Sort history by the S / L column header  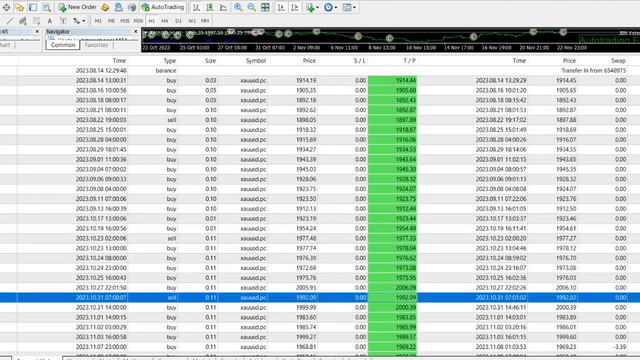tap(360, 60)
